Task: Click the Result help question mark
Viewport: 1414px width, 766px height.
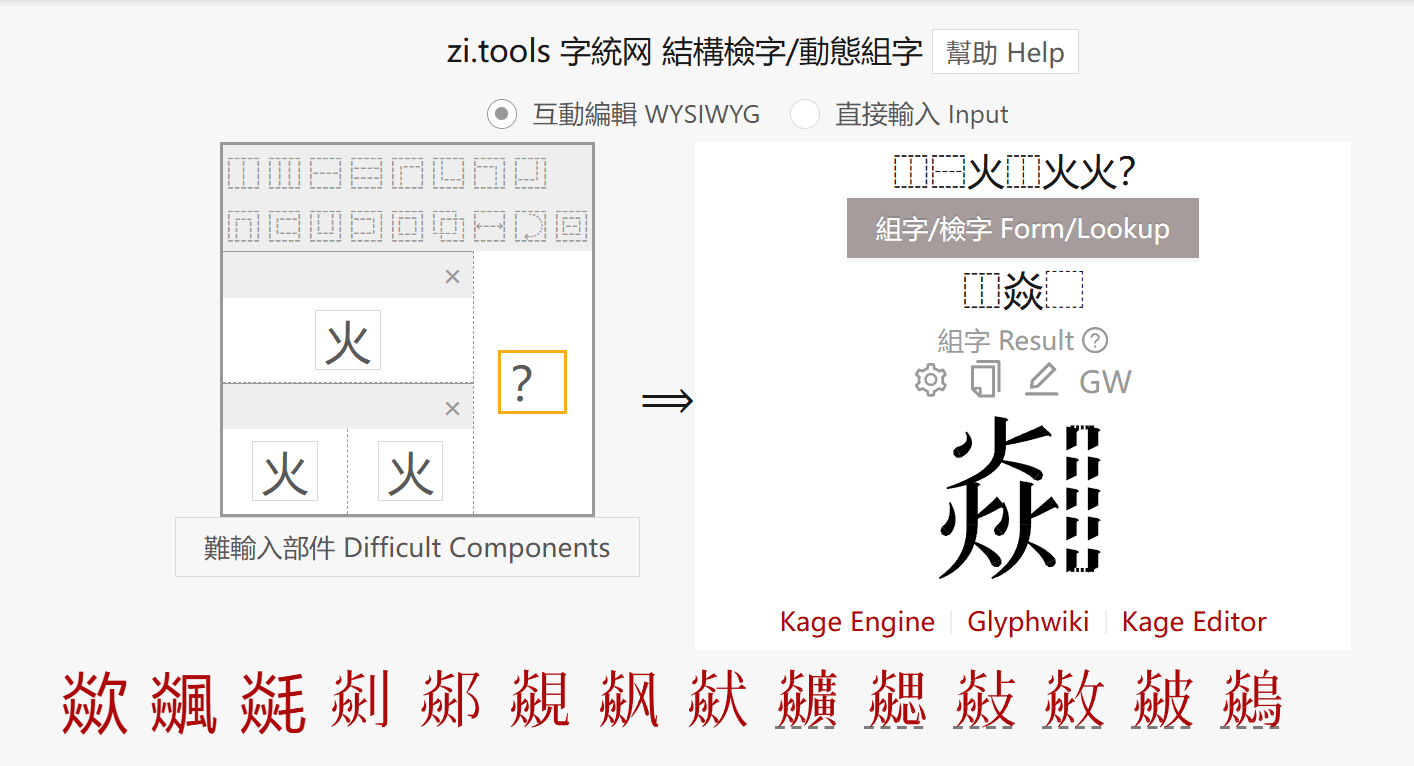Action: click(1096, 340)
